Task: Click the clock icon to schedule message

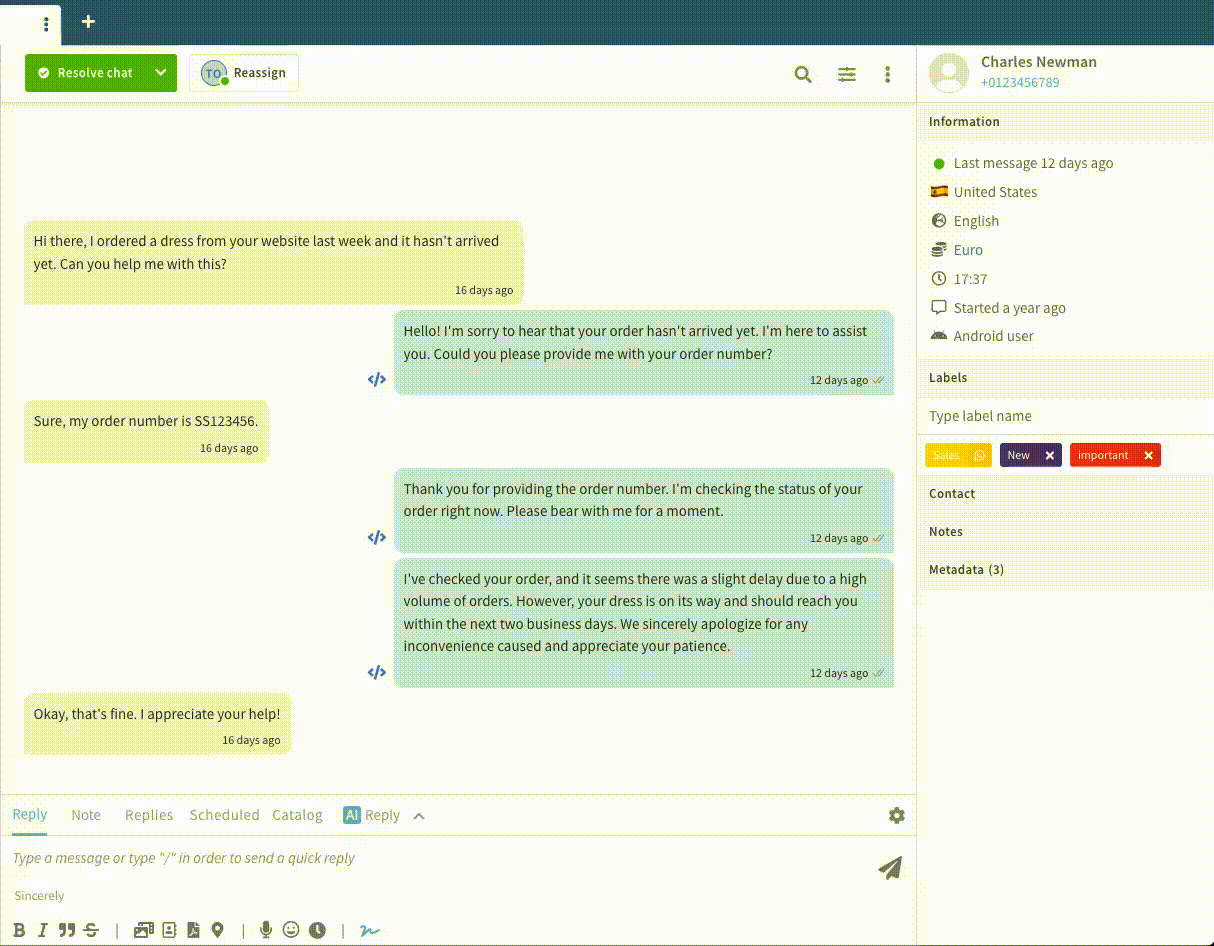Action: [317, 930]
